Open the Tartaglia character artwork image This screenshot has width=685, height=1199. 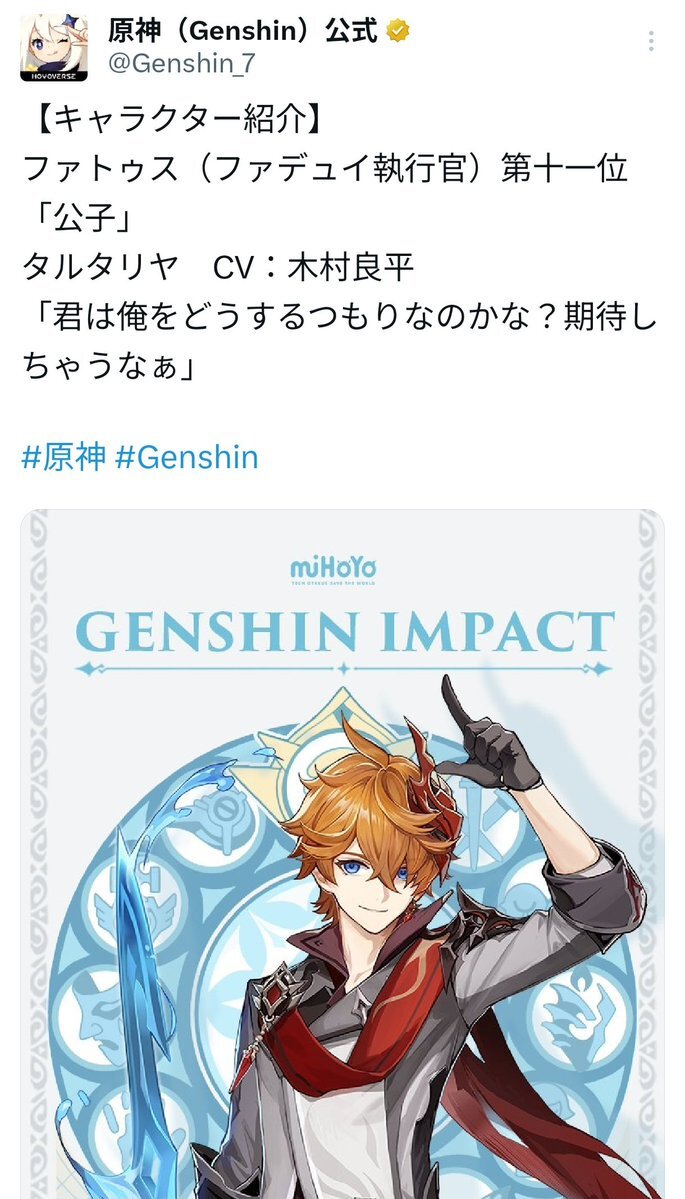[342, 854]
